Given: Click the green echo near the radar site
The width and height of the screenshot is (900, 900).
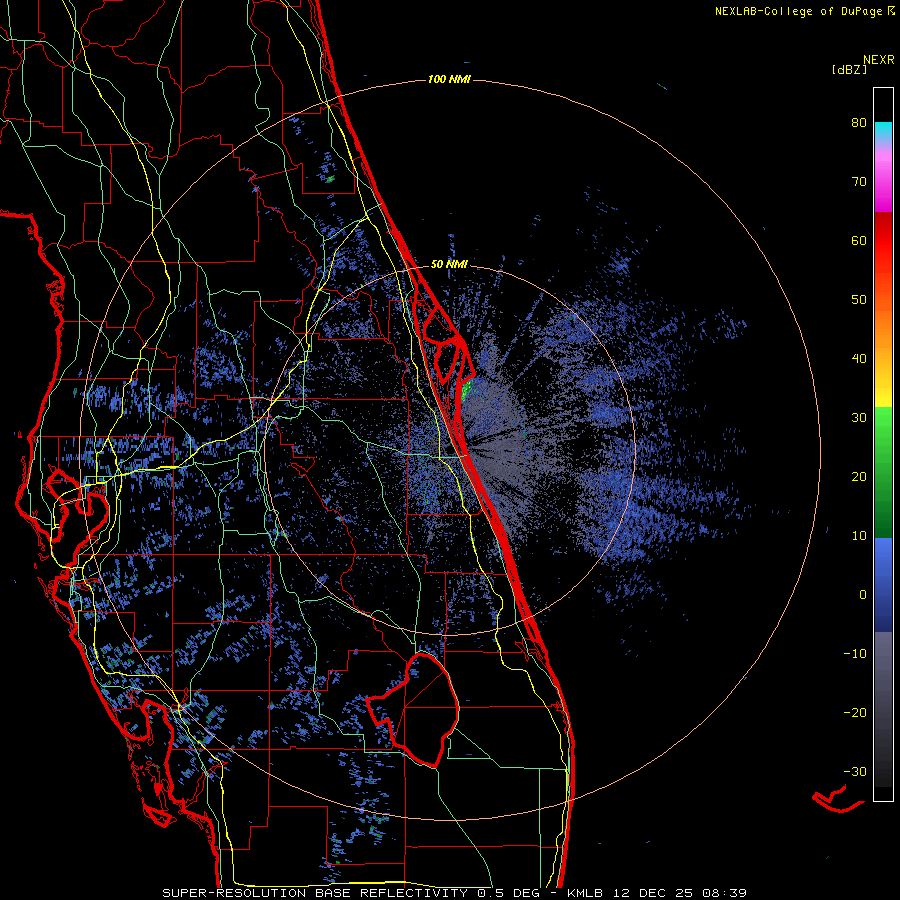Looking at the screenshot, I should (468, 390).
